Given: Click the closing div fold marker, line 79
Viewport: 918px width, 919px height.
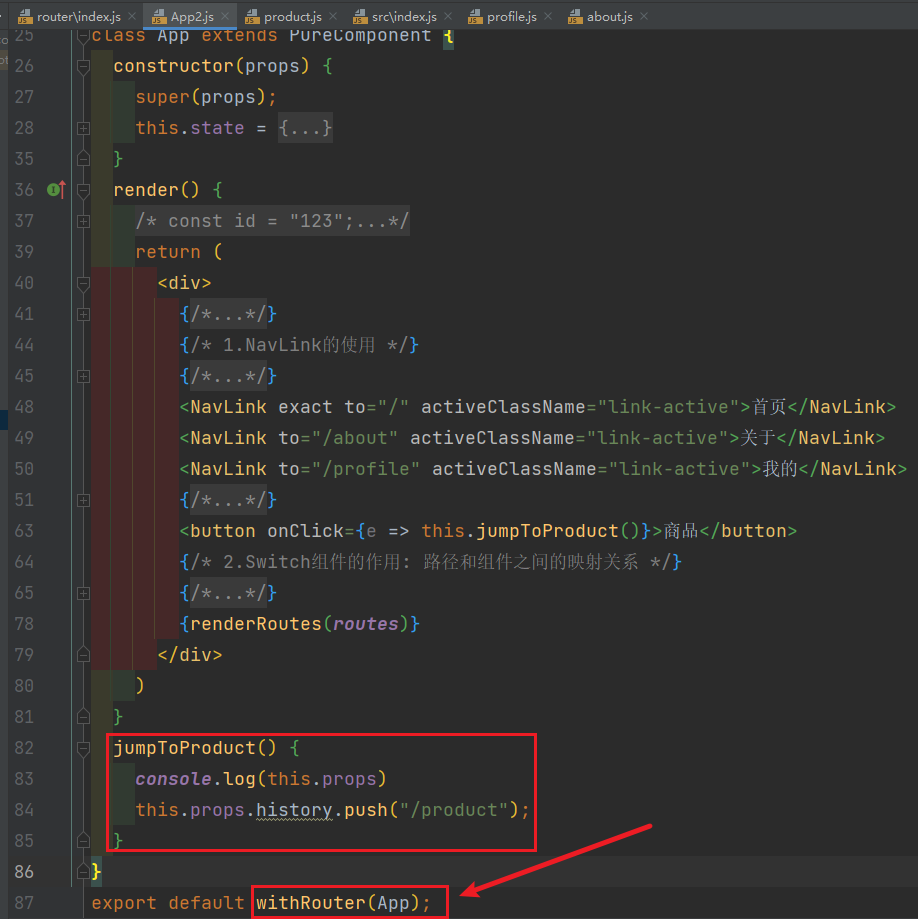Looking at the screenshot, I should (83, 655).
